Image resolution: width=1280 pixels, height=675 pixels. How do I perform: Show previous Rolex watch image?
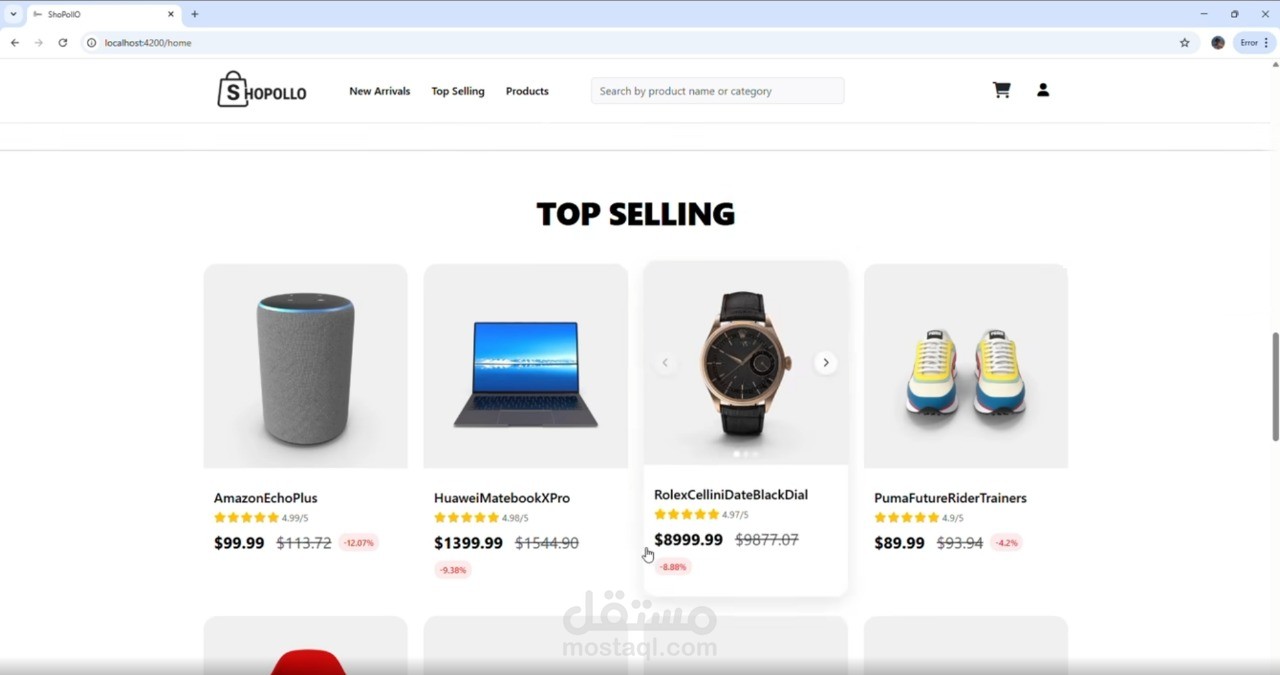665,363
